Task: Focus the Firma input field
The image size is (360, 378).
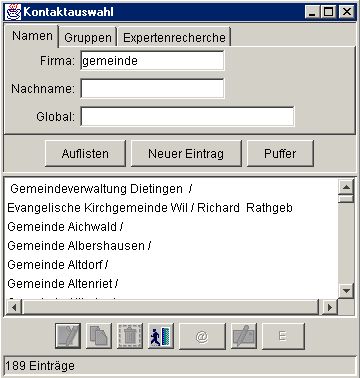Action: pos(152,61)
